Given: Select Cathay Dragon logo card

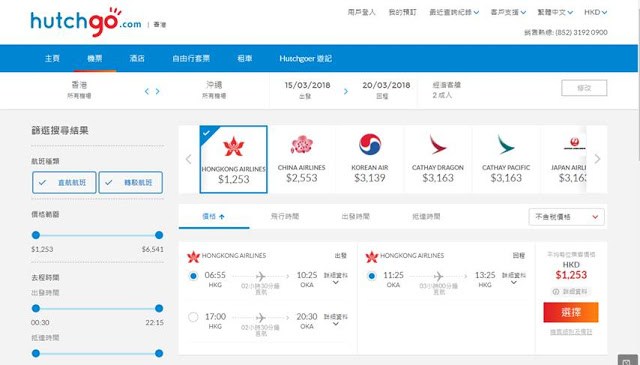Looking at the screenshot, I should point(438,159).
